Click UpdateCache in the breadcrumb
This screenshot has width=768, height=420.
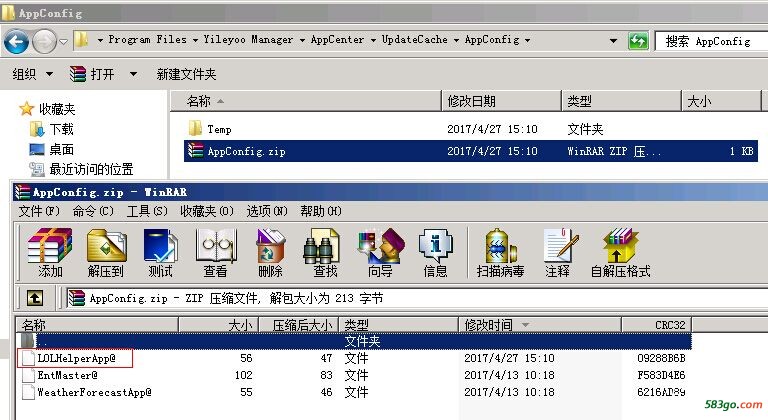[x=414, y=40]
